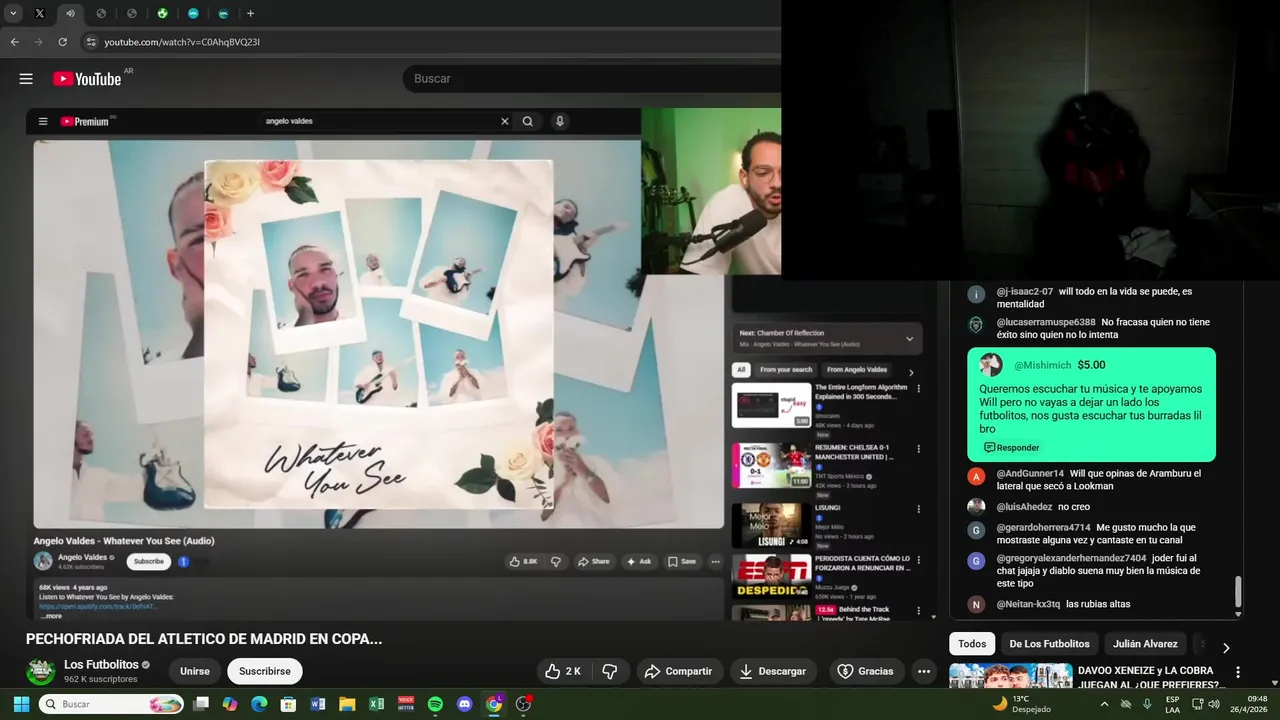Open DAVOO XENEIZE y LA COBRA video thumbnail
This screenshot has width=1280, height=720.
(x=1009, y=676)
